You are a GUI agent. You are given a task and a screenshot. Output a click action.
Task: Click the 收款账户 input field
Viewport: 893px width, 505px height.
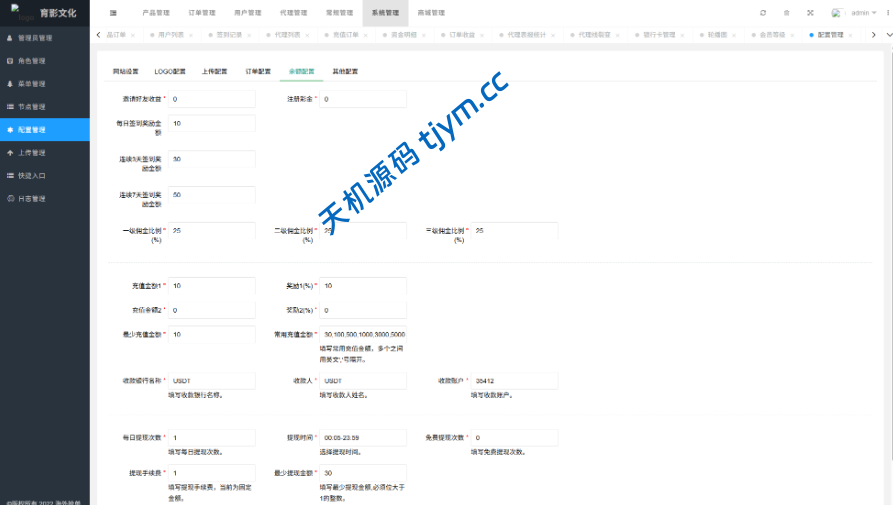click(514, 381)
